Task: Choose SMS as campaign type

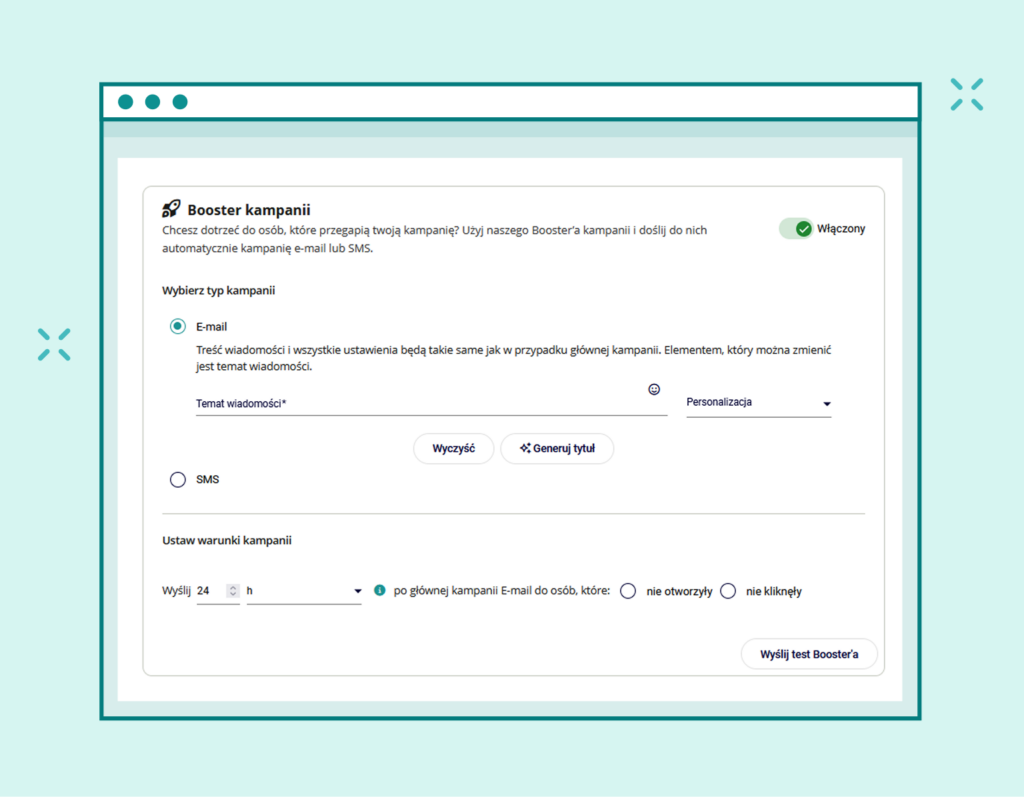Action: (178, 480)
